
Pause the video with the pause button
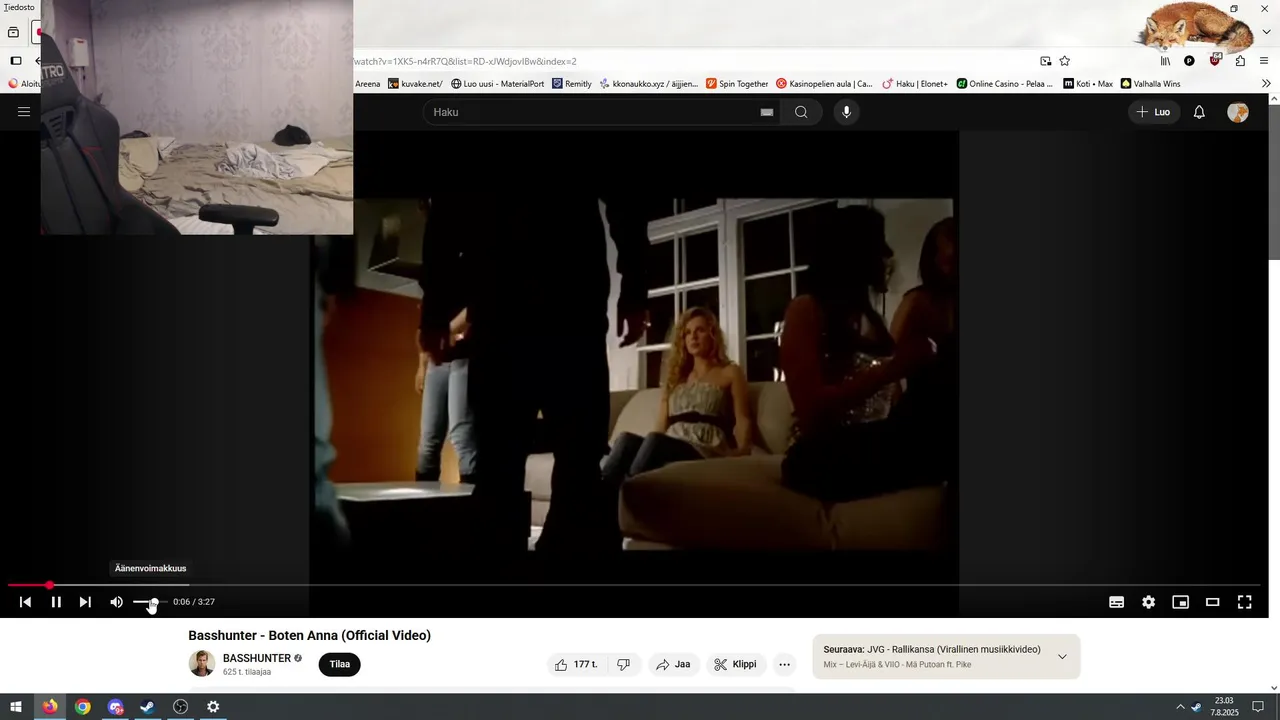(x=56, y=602)
